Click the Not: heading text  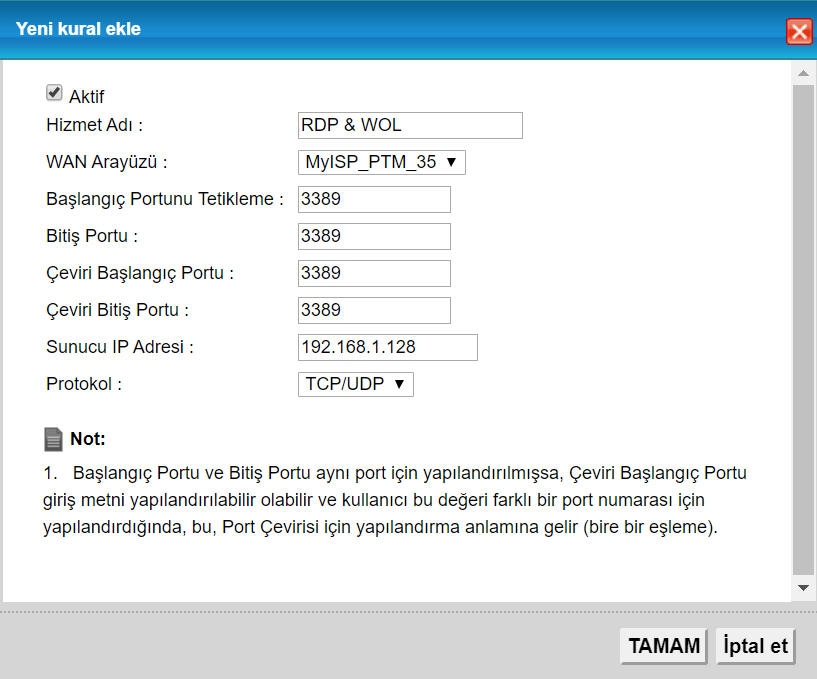(x=88, y=439)
